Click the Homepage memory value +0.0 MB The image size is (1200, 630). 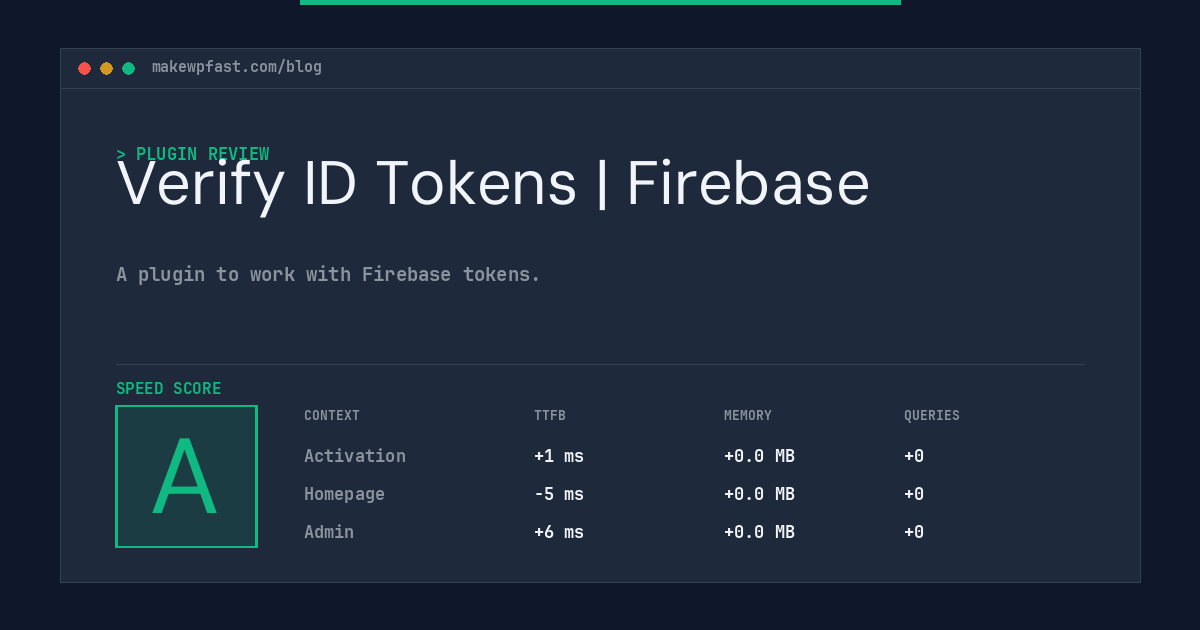click(760, 494)
